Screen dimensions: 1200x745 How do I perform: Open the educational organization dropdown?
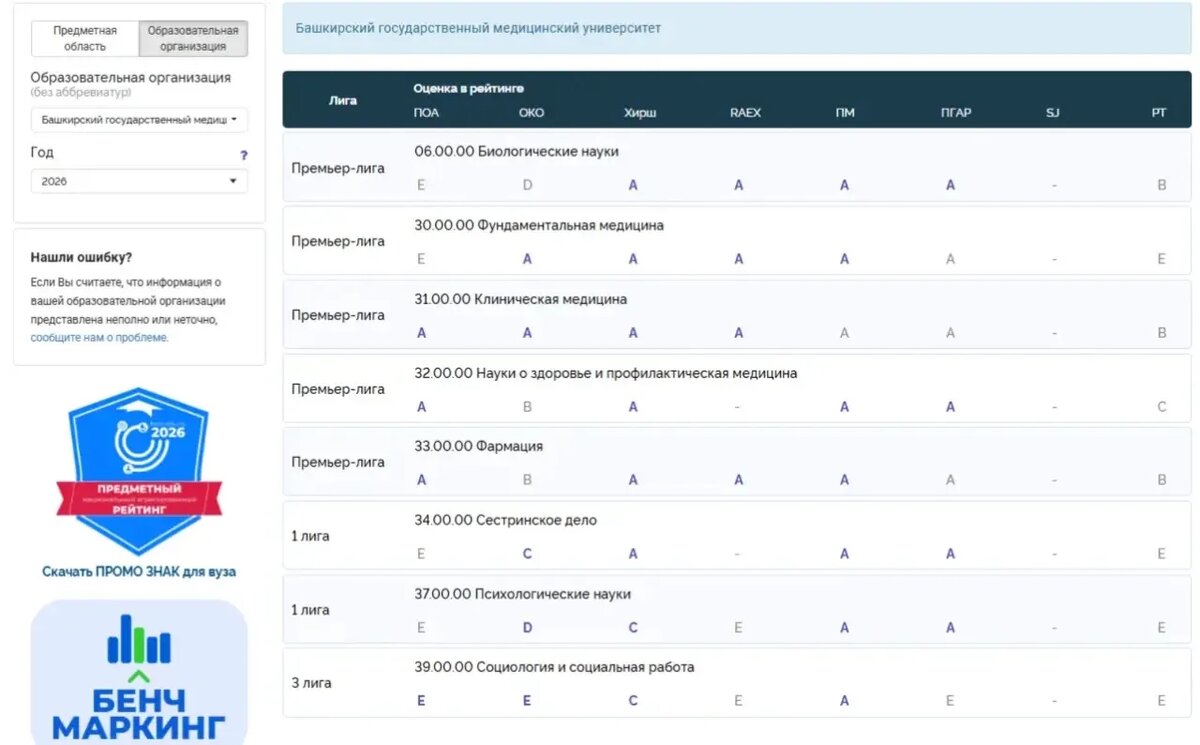point(139,120)
